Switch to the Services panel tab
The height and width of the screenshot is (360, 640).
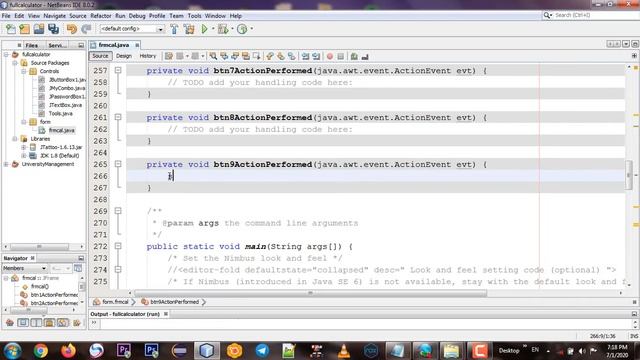57,45
